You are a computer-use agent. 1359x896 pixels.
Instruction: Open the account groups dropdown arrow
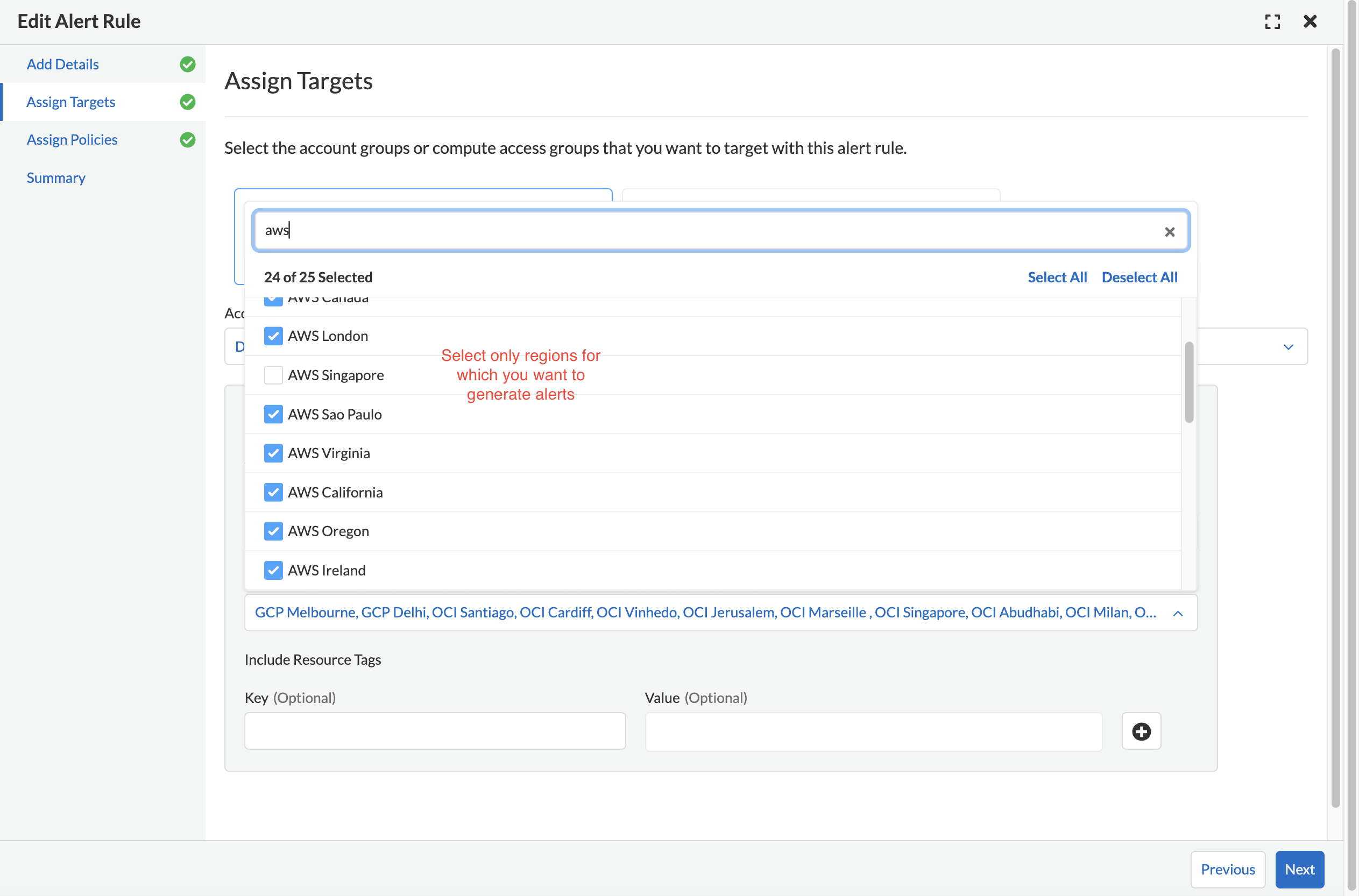coord(1287,347)
